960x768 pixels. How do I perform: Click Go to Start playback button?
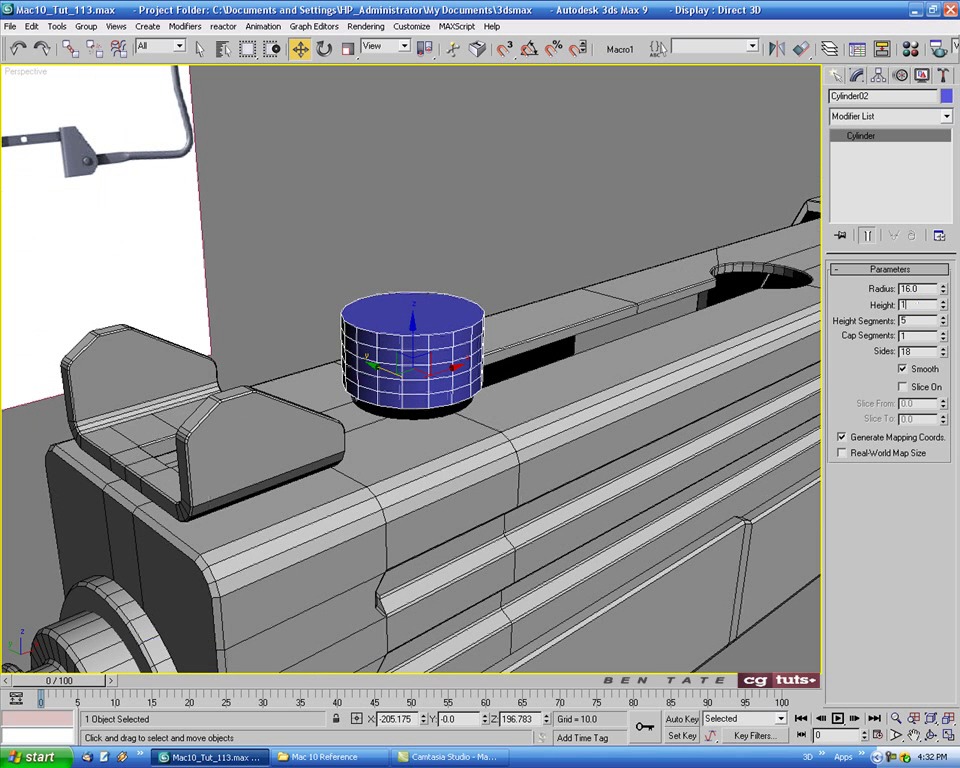[801, 718]
